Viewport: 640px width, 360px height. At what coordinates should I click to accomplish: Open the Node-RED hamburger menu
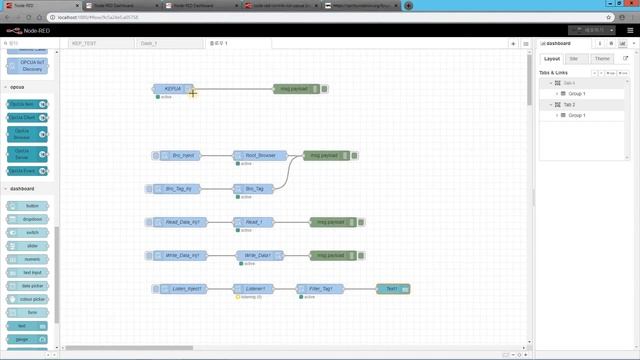tap(630, 31)
